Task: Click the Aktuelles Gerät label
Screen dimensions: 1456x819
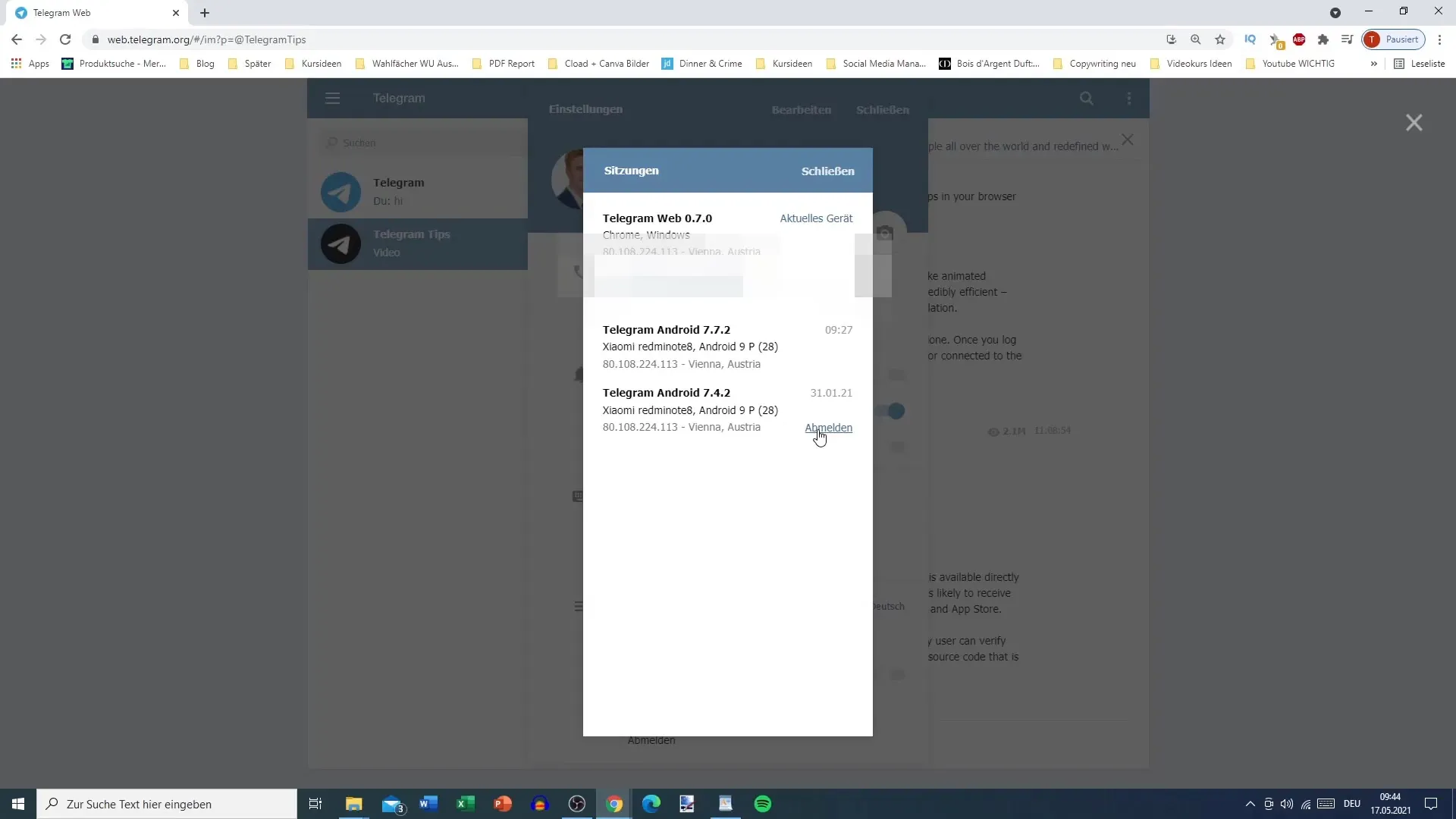Action: coord(816,218)
